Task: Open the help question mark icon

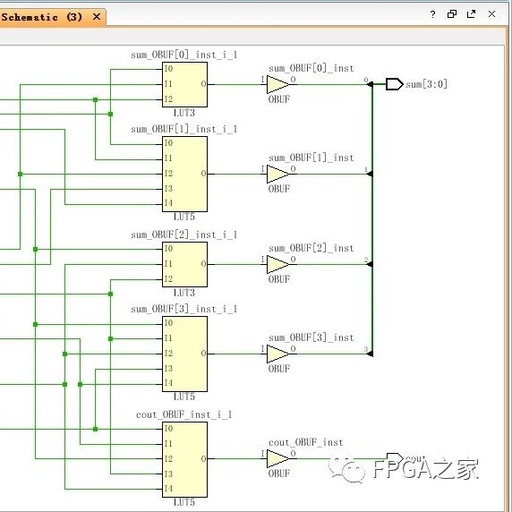Action: (x=432, y=14)
